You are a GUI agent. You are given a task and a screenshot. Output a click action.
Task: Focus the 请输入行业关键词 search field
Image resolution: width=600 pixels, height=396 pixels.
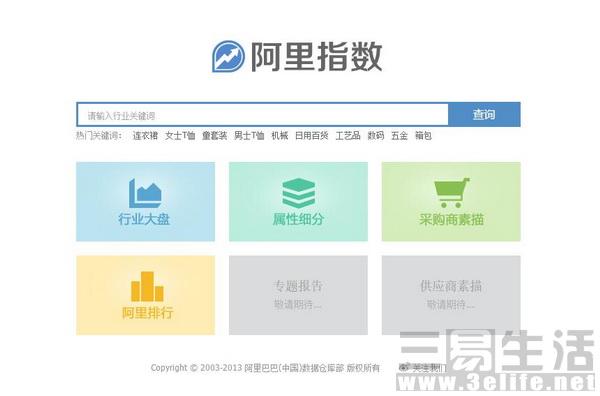pos(262,115)
